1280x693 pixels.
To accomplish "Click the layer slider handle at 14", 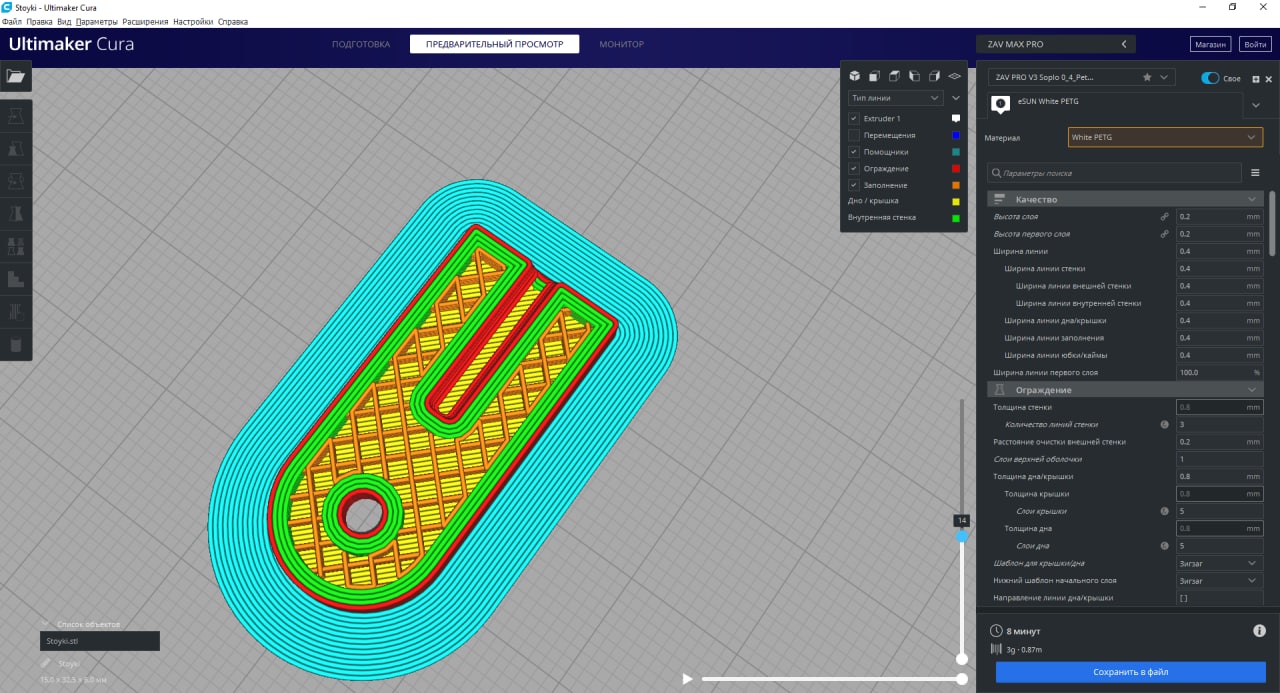I will click(962, 536).
